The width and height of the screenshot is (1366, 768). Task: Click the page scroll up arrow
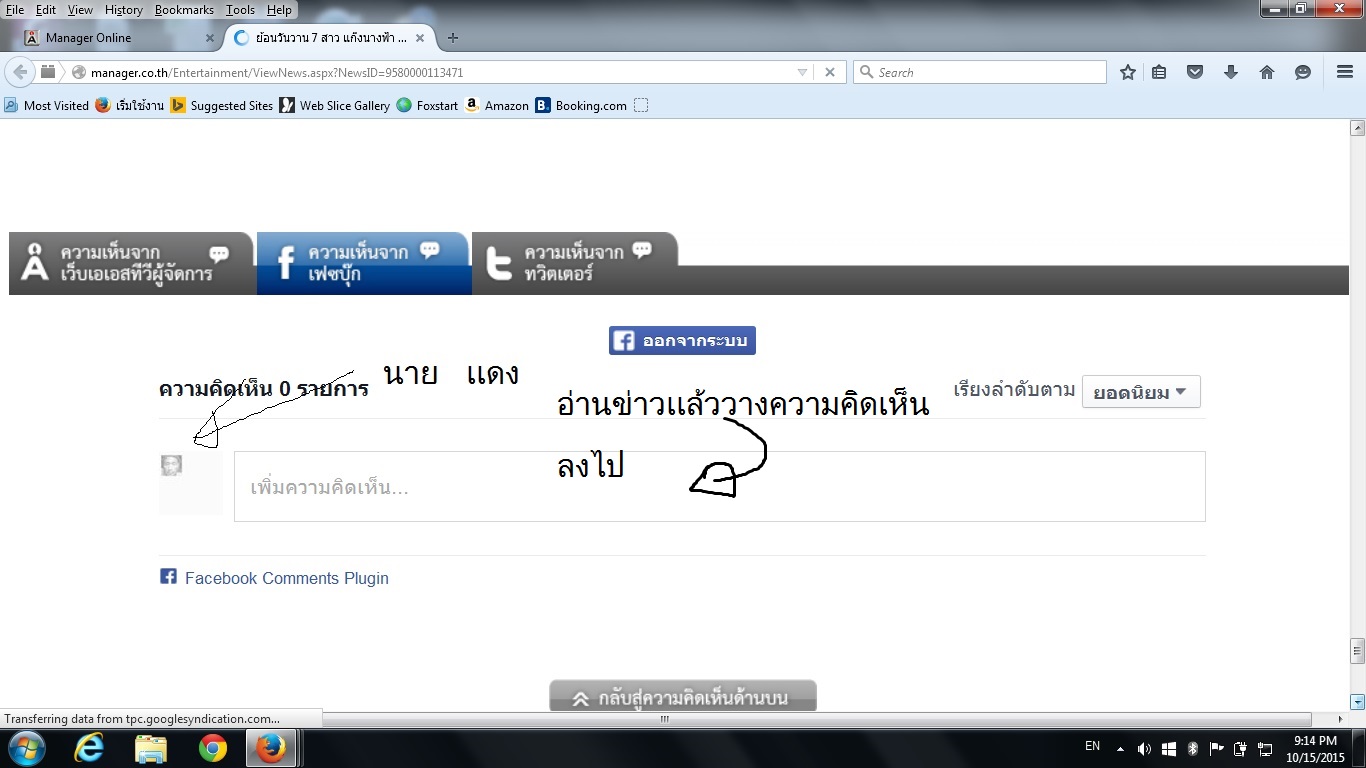click(x=1357, y=128)
